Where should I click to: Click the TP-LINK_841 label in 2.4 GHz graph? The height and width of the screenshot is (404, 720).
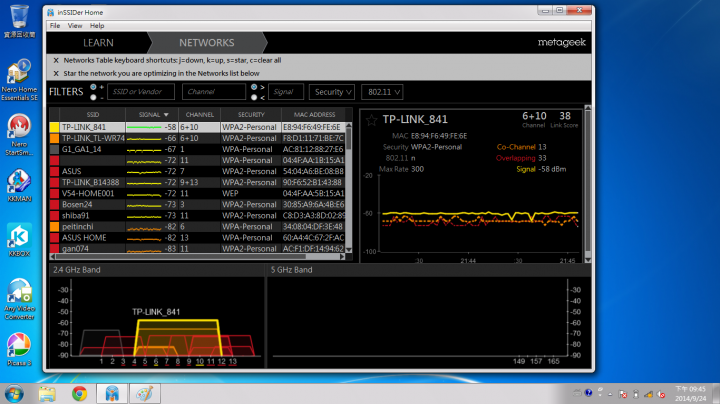coord(156,312)
